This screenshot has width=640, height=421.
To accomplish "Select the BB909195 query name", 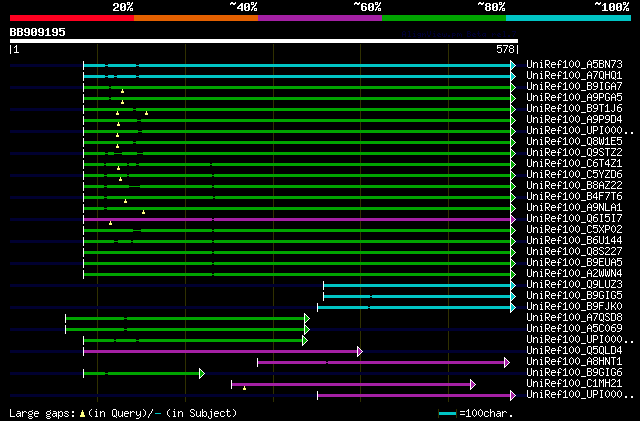I will point(38,32).
